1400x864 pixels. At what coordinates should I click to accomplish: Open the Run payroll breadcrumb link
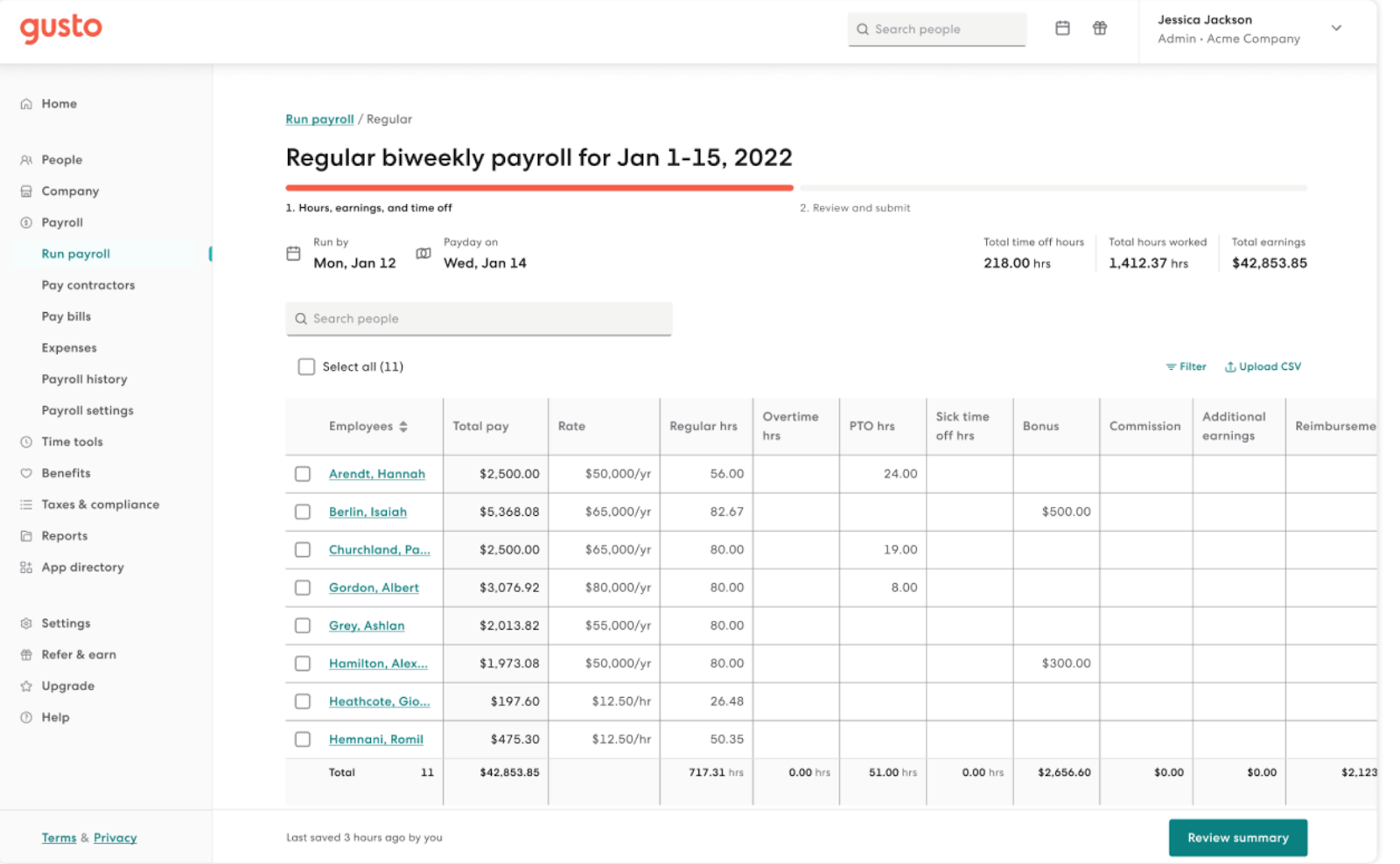point(318,119)
